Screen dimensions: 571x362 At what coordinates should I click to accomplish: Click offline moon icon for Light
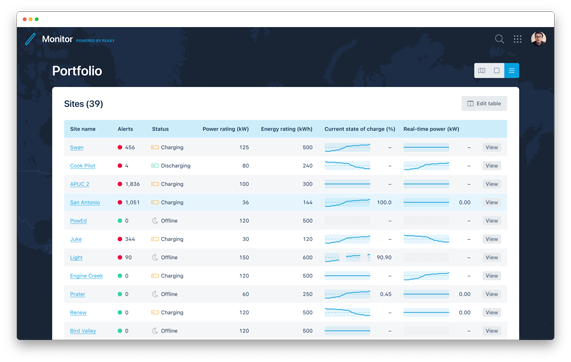tap(155, 257)
